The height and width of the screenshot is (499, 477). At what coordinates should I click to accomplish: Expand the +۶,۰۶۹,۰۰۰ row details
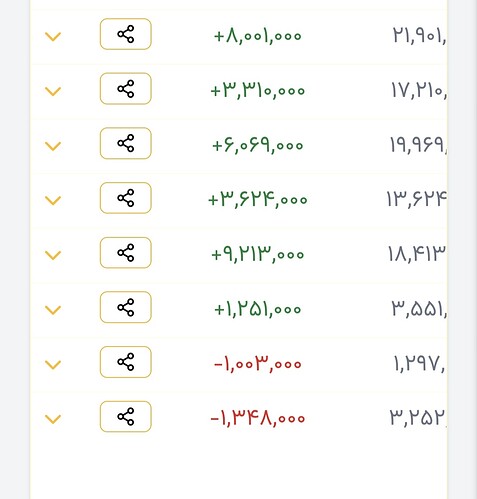click(x=53, y=146)
